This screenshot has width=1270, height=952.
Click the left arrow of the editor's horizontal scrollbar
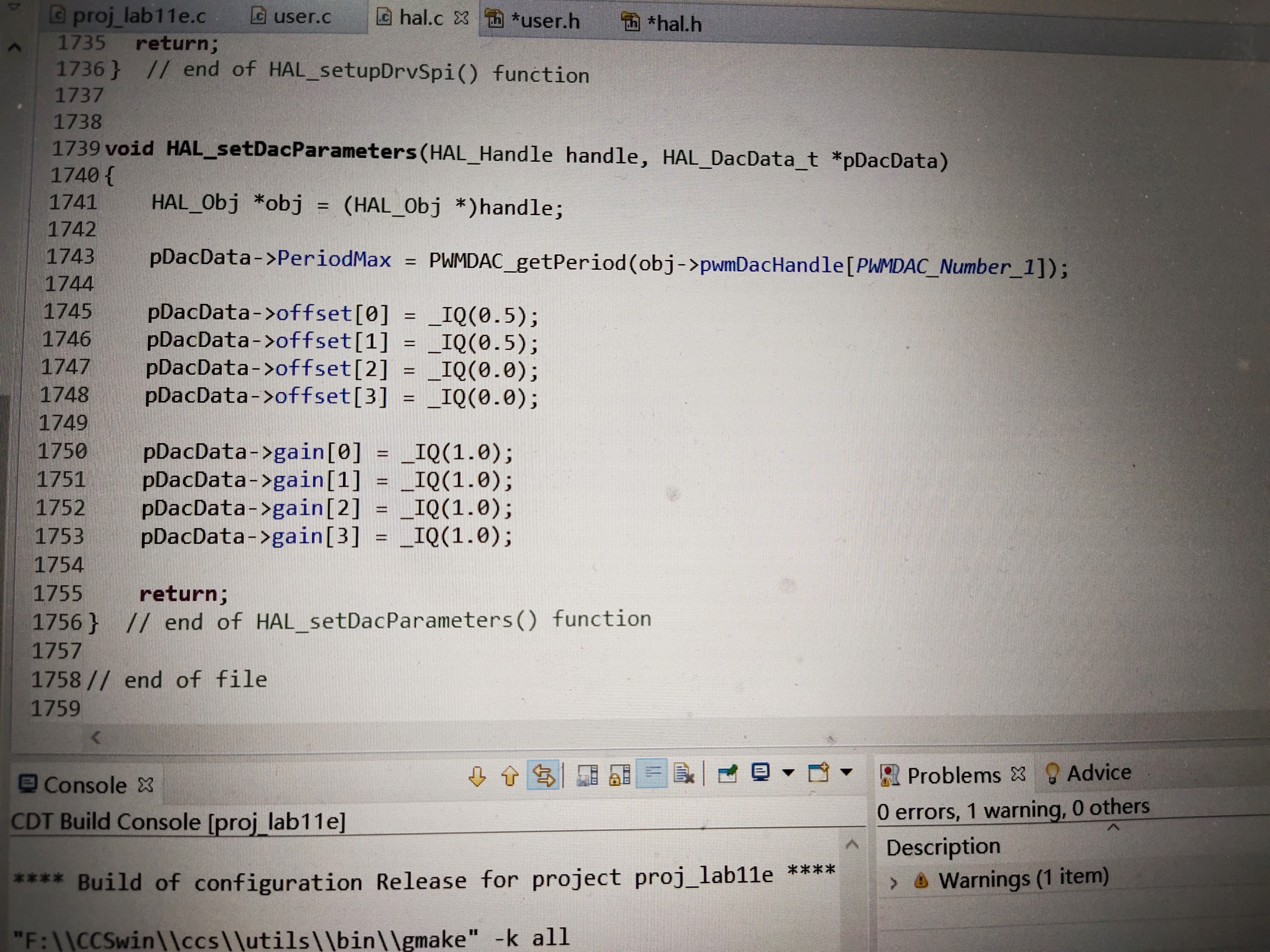point(96,737)
